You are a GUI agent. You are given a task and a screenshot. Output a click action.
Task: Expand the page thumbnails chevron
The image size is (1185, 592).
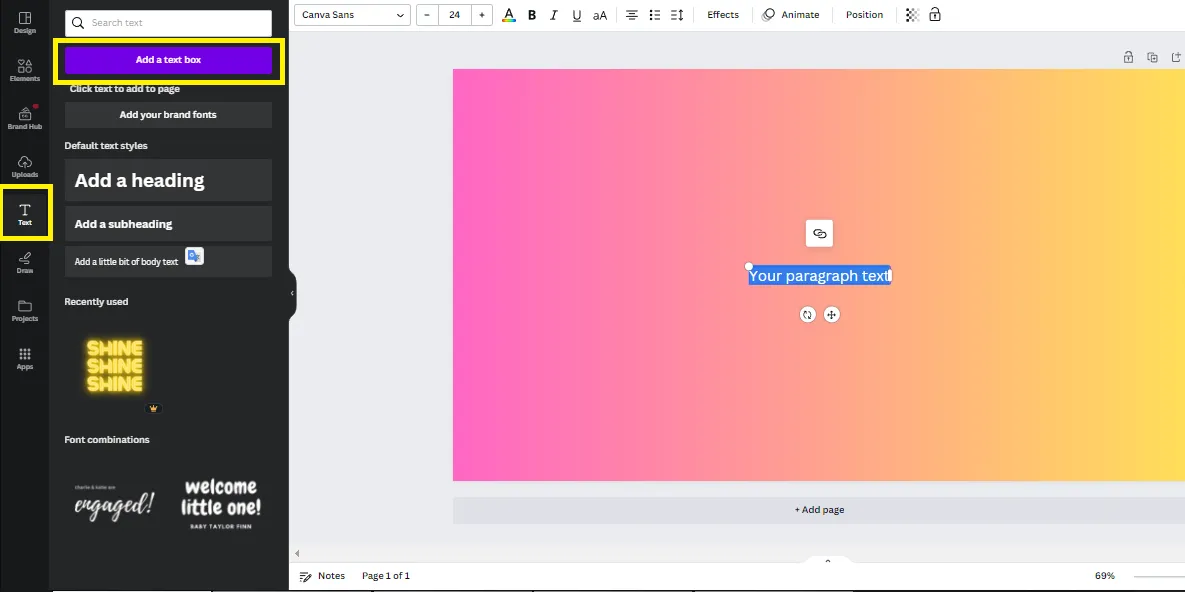[828, 561]
